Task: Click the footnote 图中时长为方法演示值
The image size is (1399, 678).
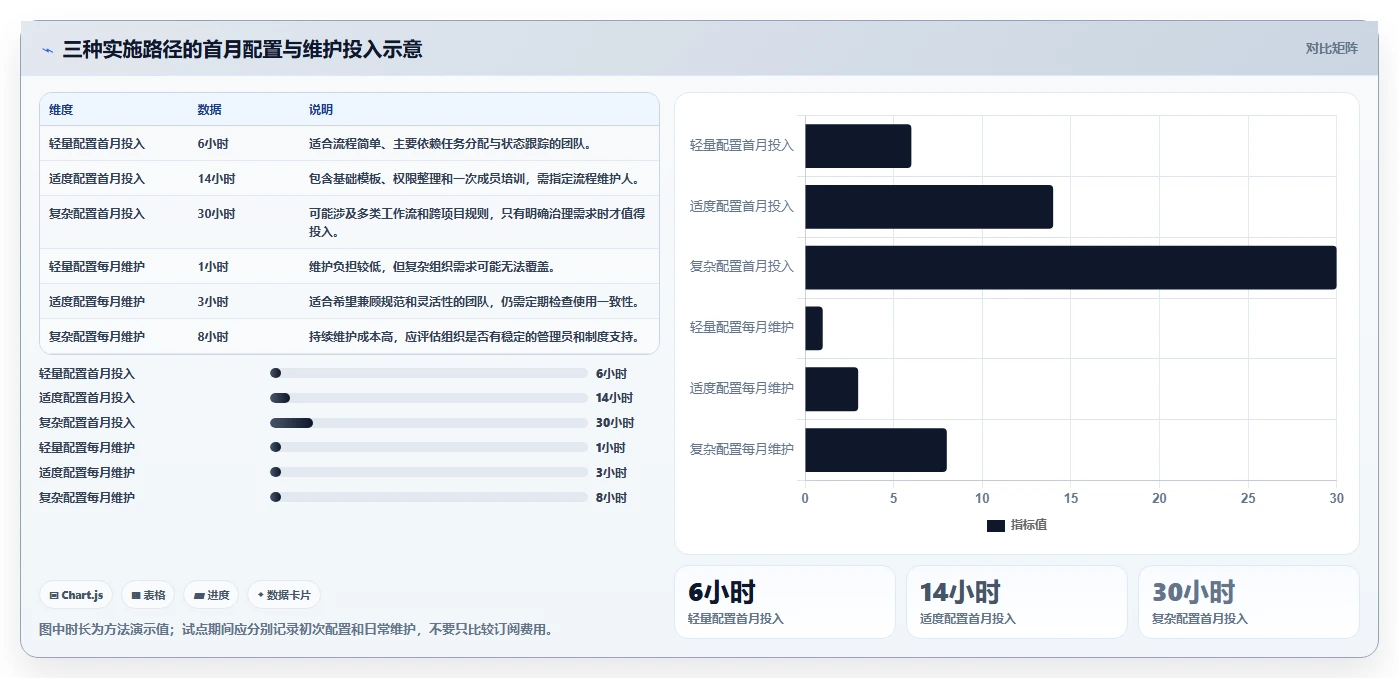Action: (296, 630)
